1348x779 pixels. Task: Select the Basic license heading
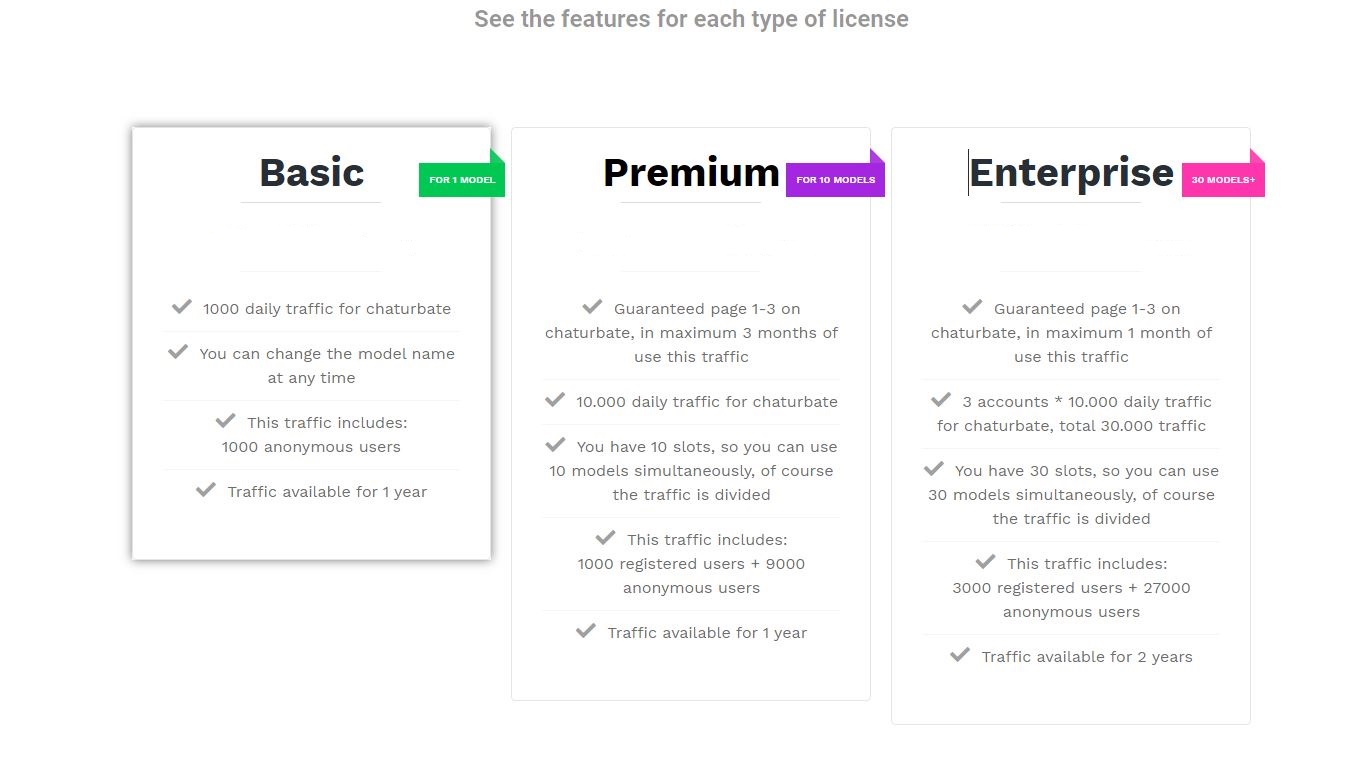coord(311,173)
